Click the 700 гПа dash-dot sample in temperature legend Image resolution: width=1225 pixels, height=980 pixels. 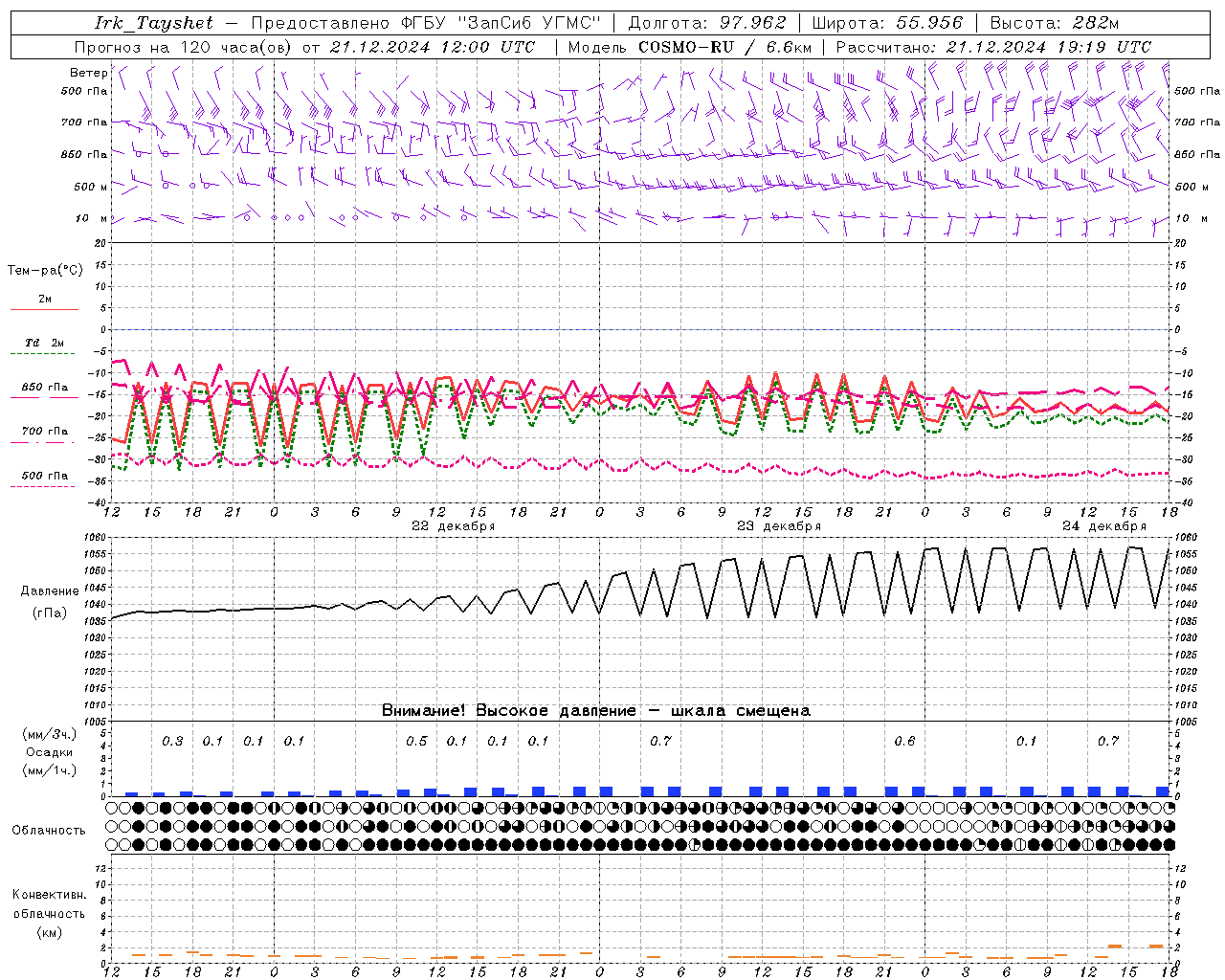[x=44, y=442]
